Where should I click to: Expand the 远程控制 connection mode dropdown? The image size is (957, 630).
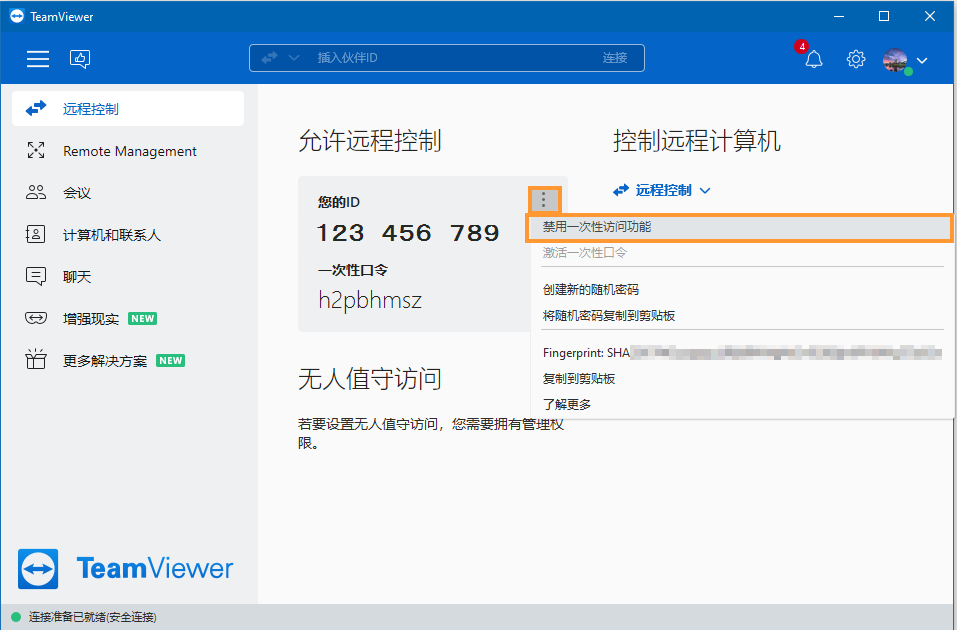(x=702, y=190)
